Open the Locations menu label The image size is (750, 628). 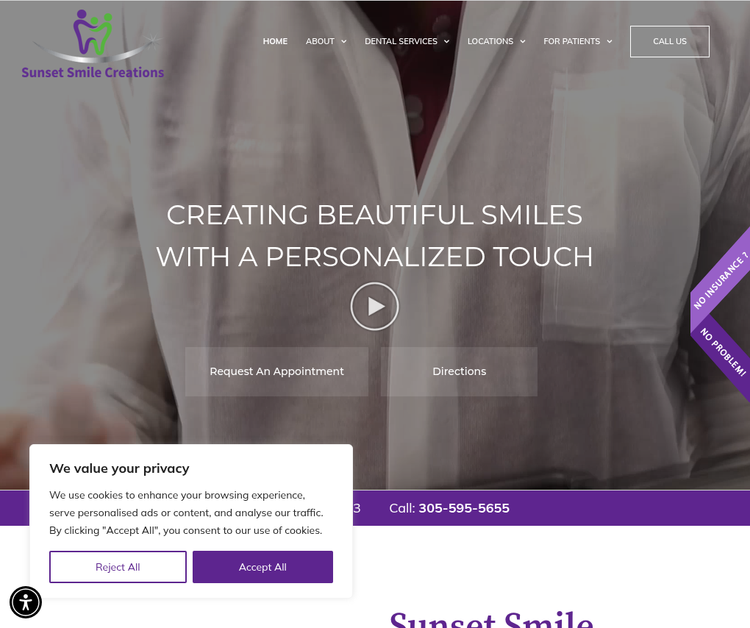pos(490,41)
